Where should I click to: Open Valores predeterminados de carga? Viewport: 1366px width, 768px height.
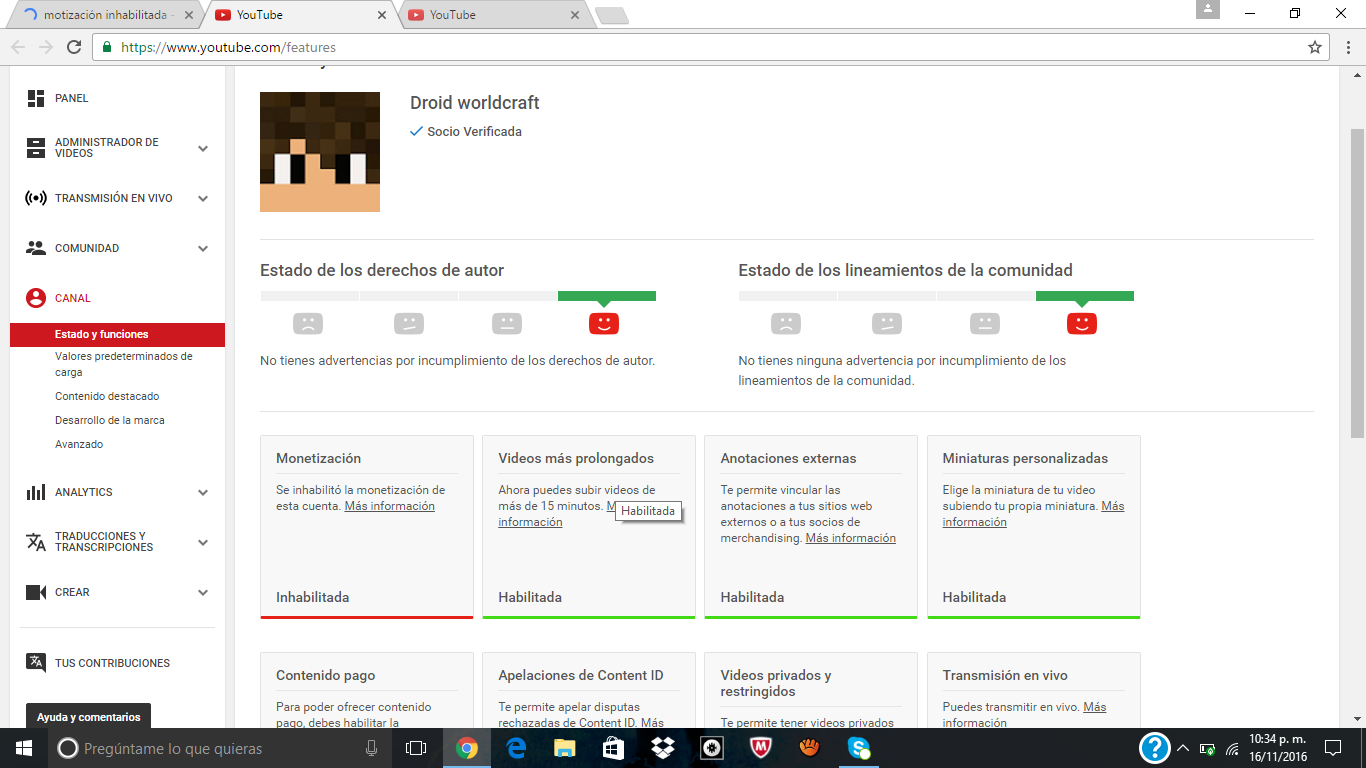pos(124,364)
